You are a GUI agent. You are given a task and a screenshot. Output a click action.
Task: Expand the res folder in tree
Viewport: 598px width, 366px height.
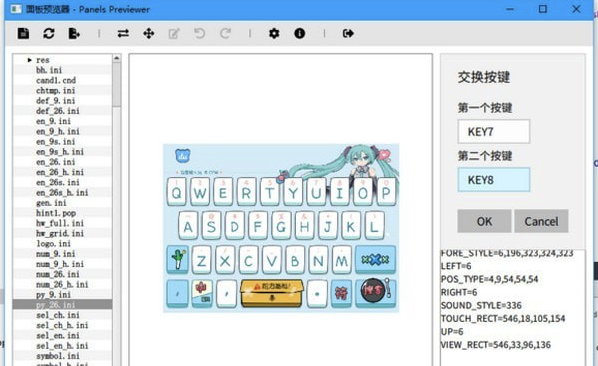click(29, 60)
